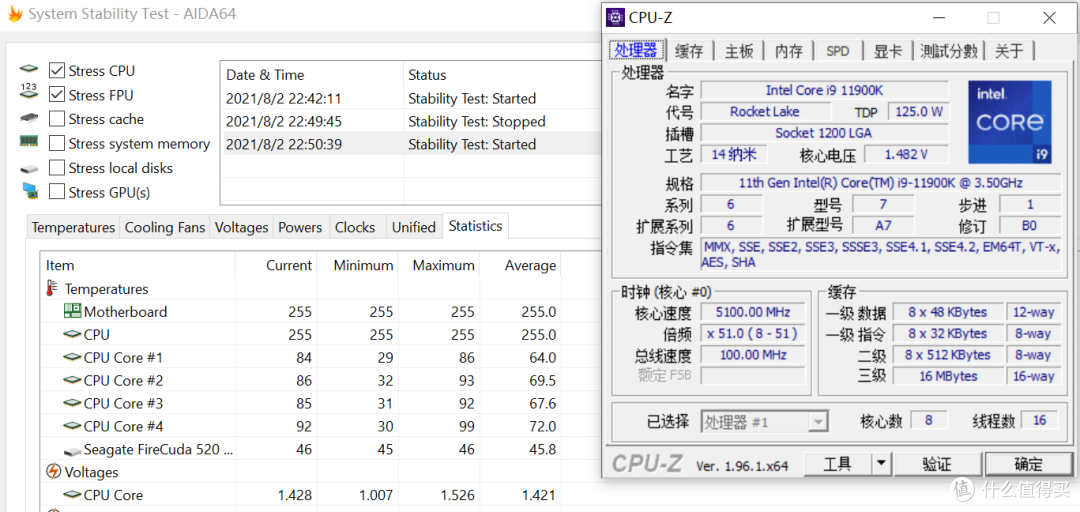This screenshot has height=512, width=1080.
Task: Click the CPU chip icon beside Stress CPU
Action: tap(29, 70)
